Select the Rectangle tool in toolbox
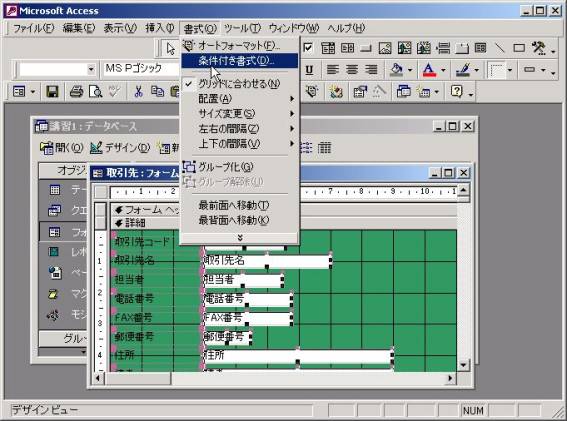The width and height of the screenshot is (567, 421). coord(519,47)
